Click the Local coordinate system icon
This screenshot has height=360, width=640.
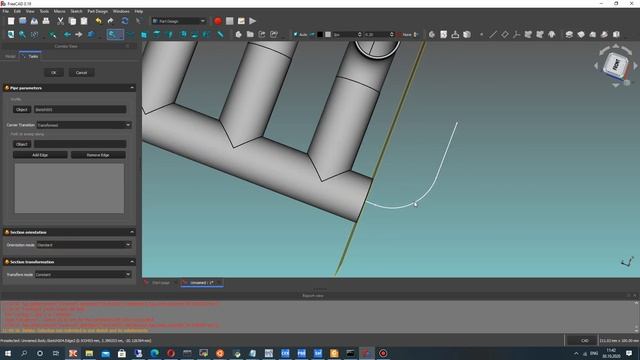516,35
